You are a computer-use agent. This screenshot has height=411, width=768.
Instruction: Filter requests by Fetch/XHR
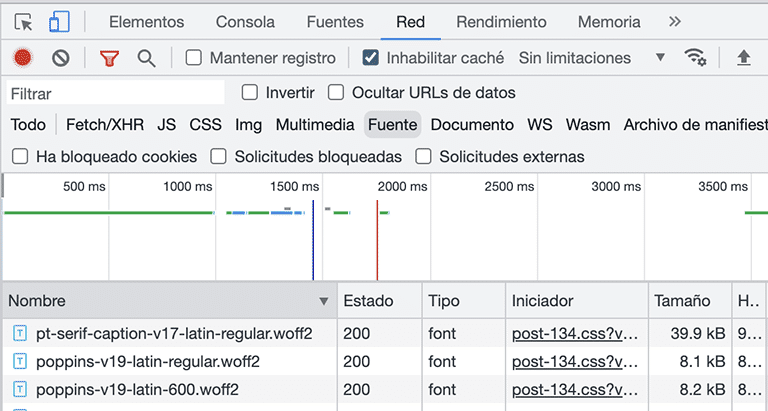105,125
